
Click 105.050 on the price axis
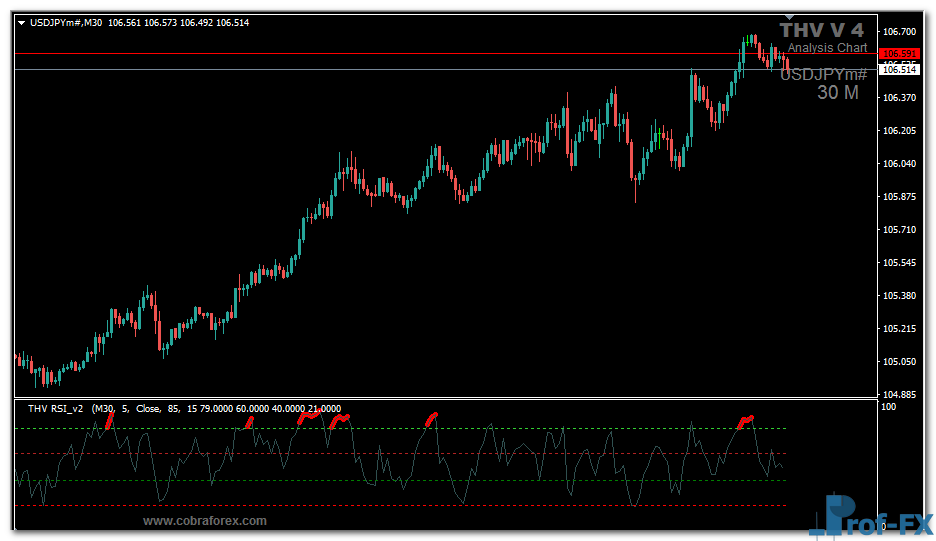tap(900, 362)
